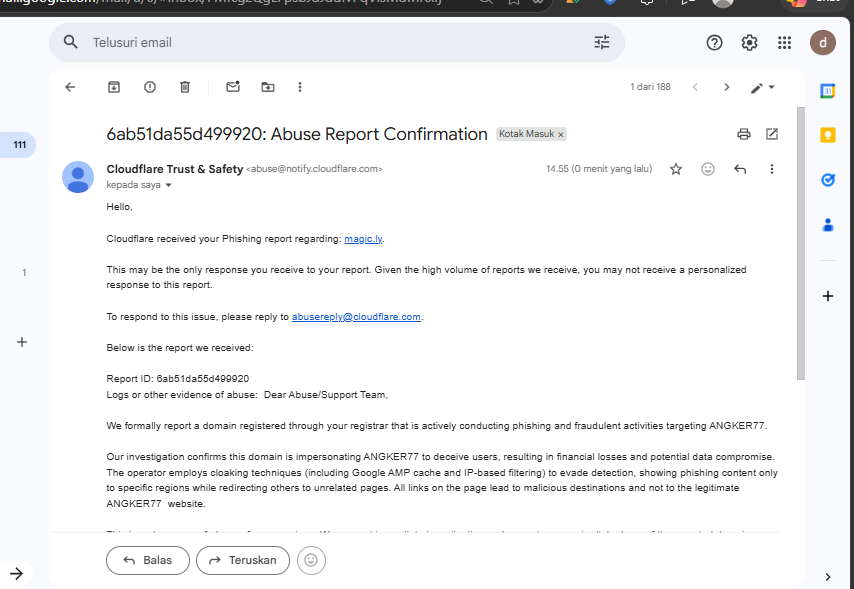Open Gmail support help icon
Screen dimensions: 854x589
click(714, 42)
